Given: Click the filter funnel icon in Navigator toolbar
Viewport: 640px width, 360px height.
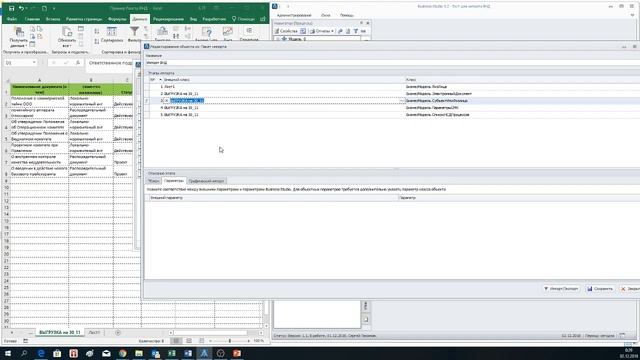Looking at the screenshot, I should [x=356, y=31].
